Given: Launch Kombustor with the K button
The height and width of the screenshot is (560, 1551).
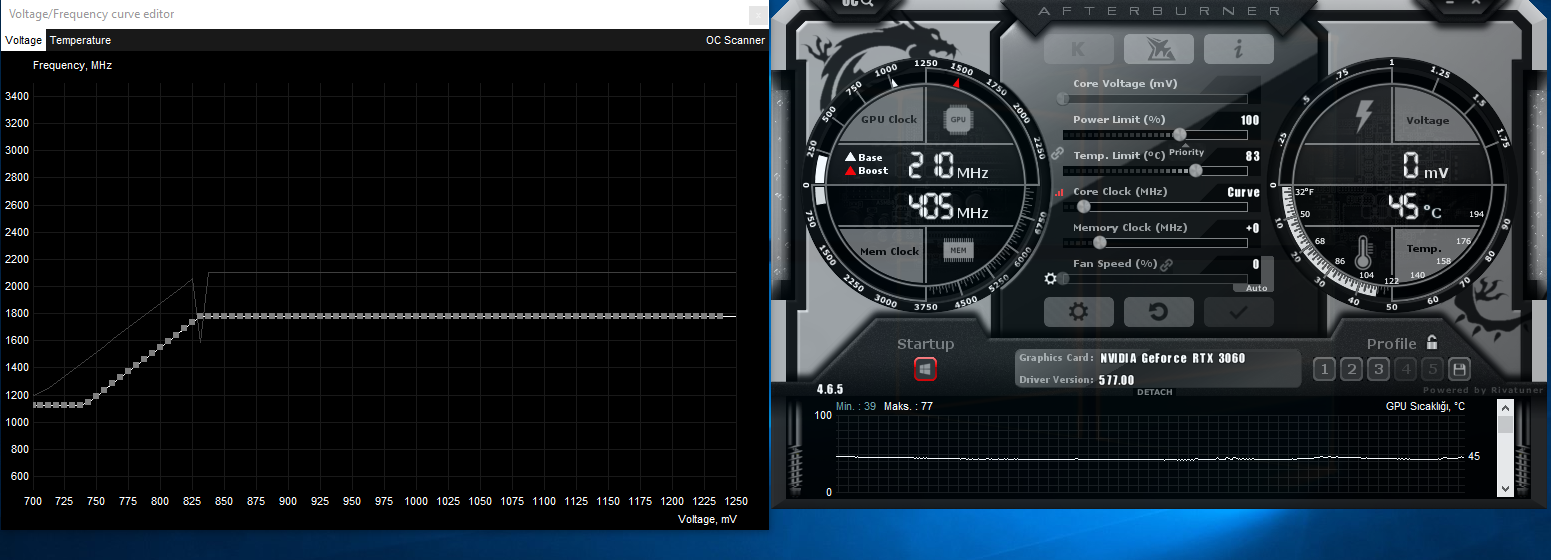Looking at the screenshot, I should pos(1078,49).
